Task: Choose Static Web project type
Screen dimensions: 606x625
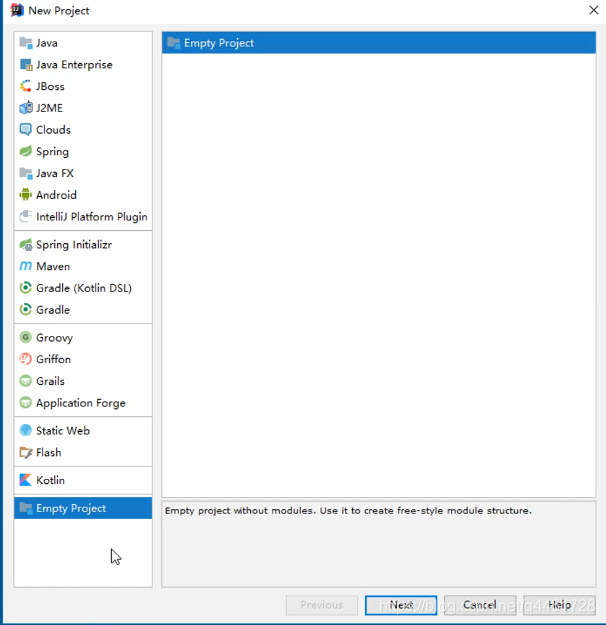Action: pos(83,430)
